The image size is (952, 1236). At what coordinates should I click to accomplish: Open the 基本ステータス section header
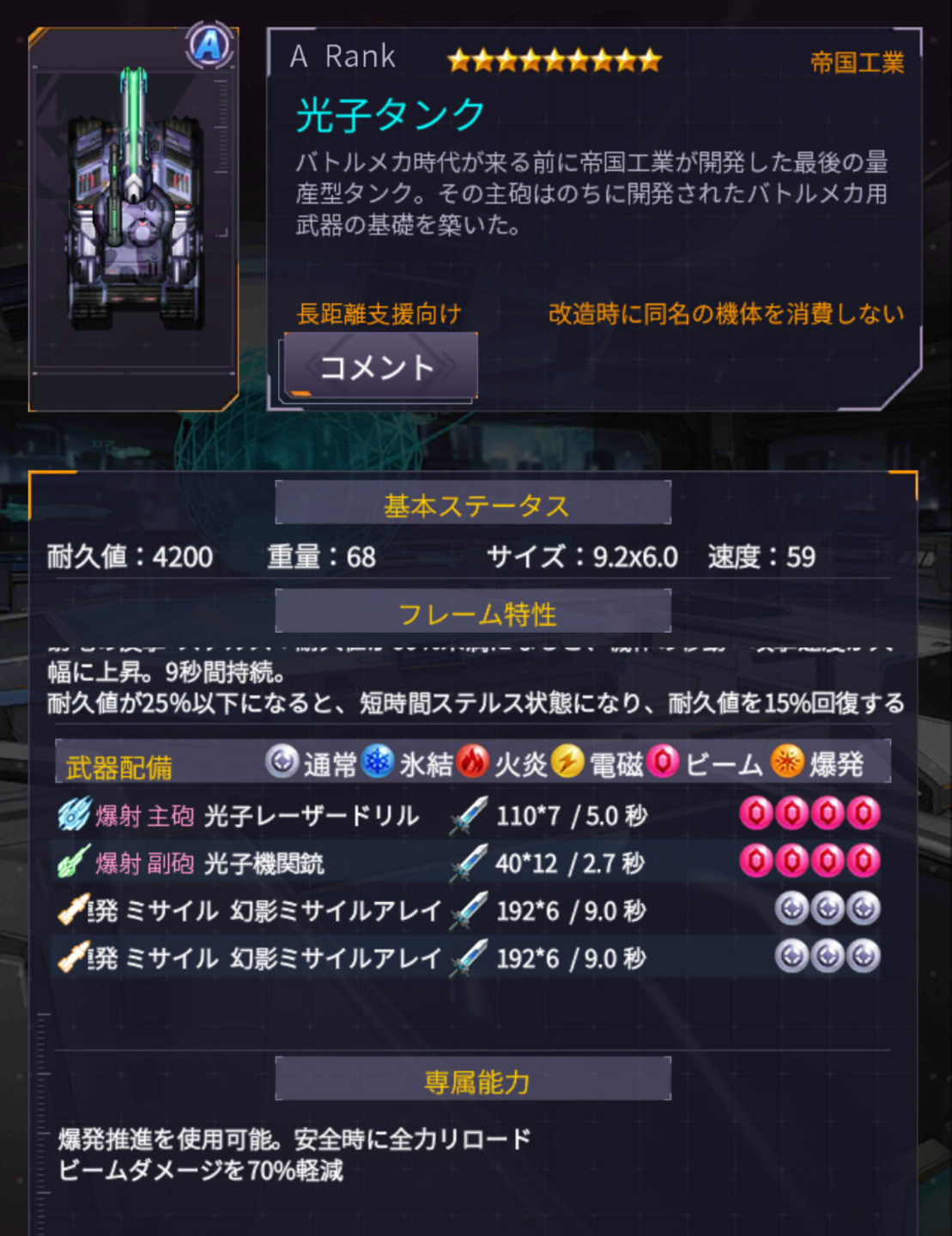pos(473,504)
